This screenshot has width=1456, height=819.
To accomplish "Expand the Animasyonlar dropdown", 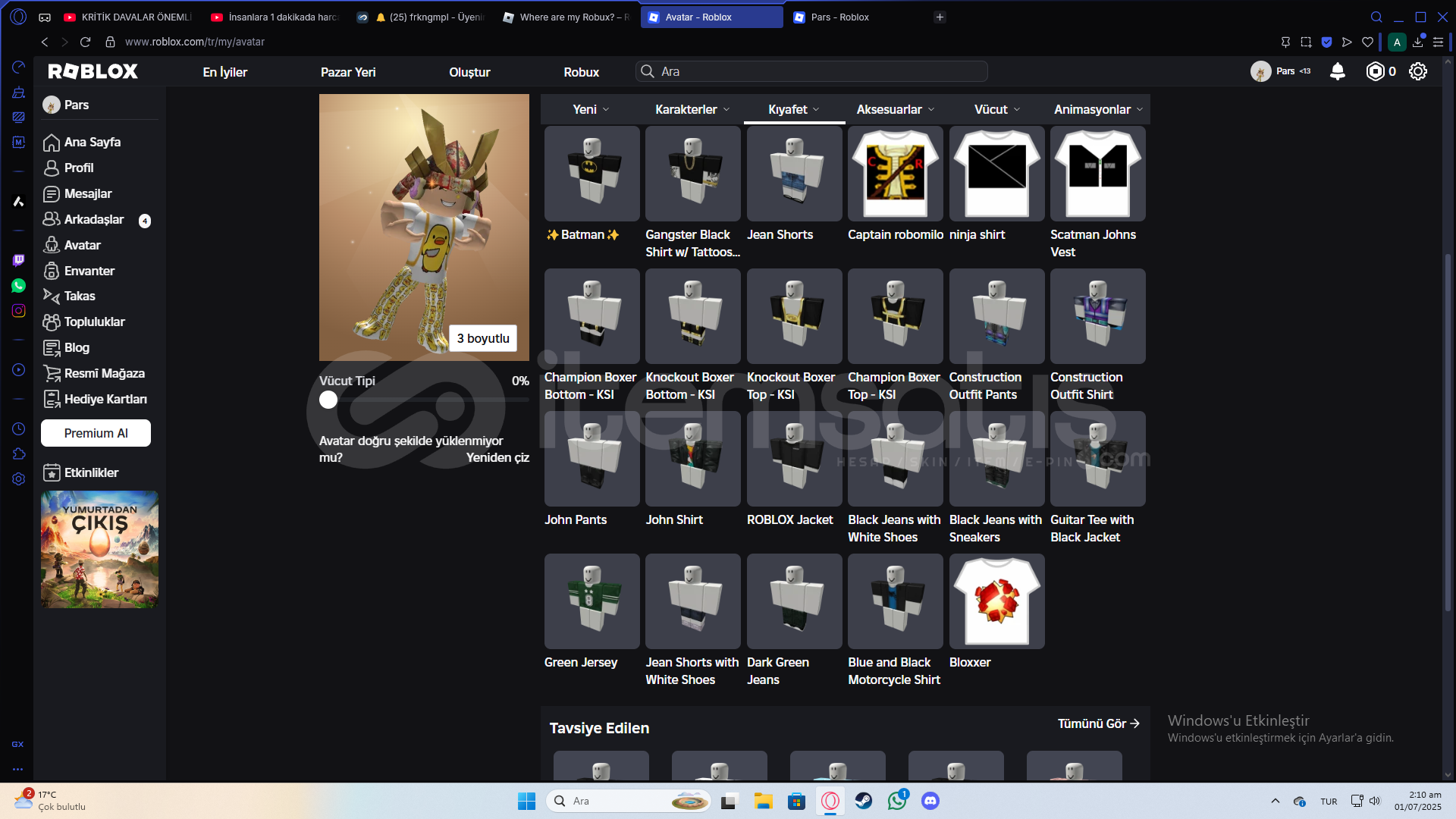I will pos(1098,109).
